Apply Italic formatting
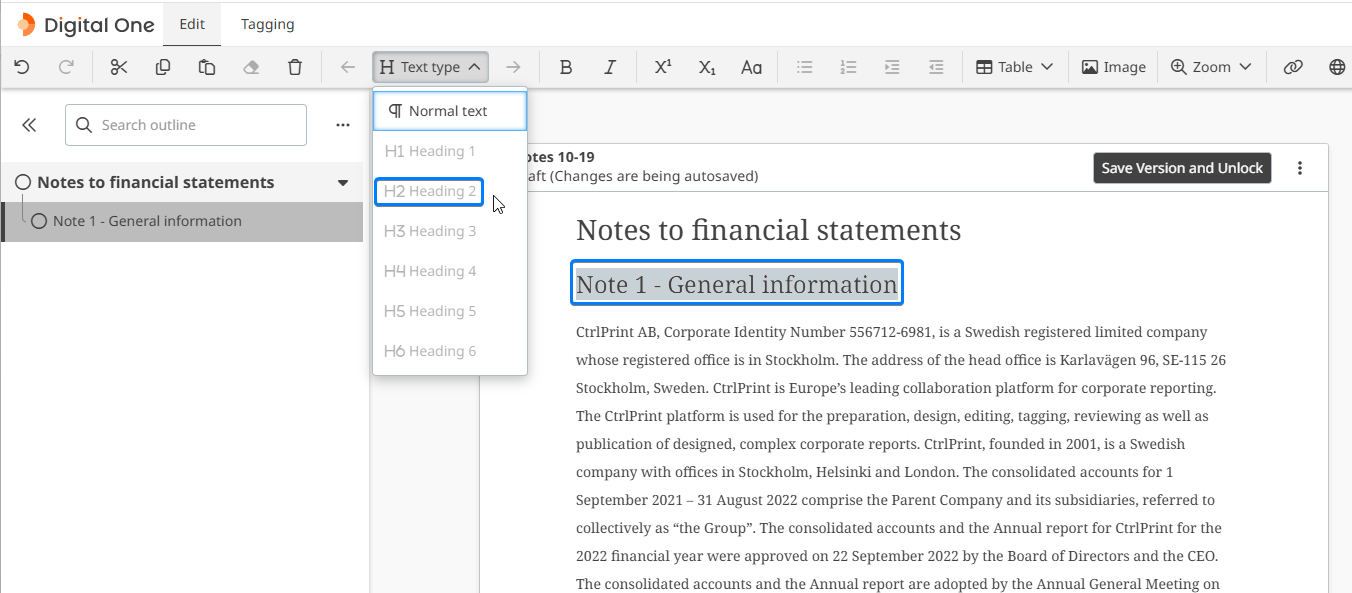The width and height of the screenshot is (1352, 593). click(610, 67)
